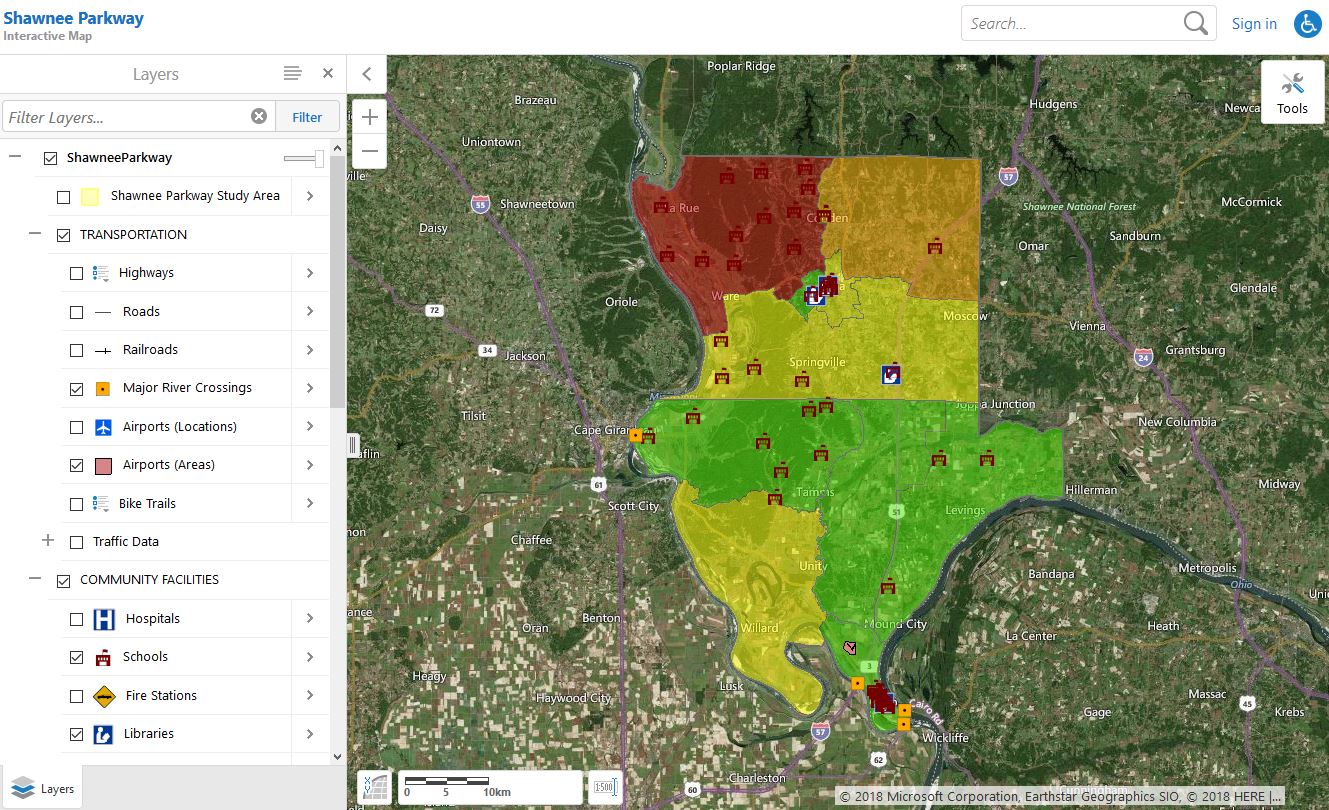The width and height of the screenshot is (1329, 810).
Task: Open the Tools panel
Action: point(1291,92)
